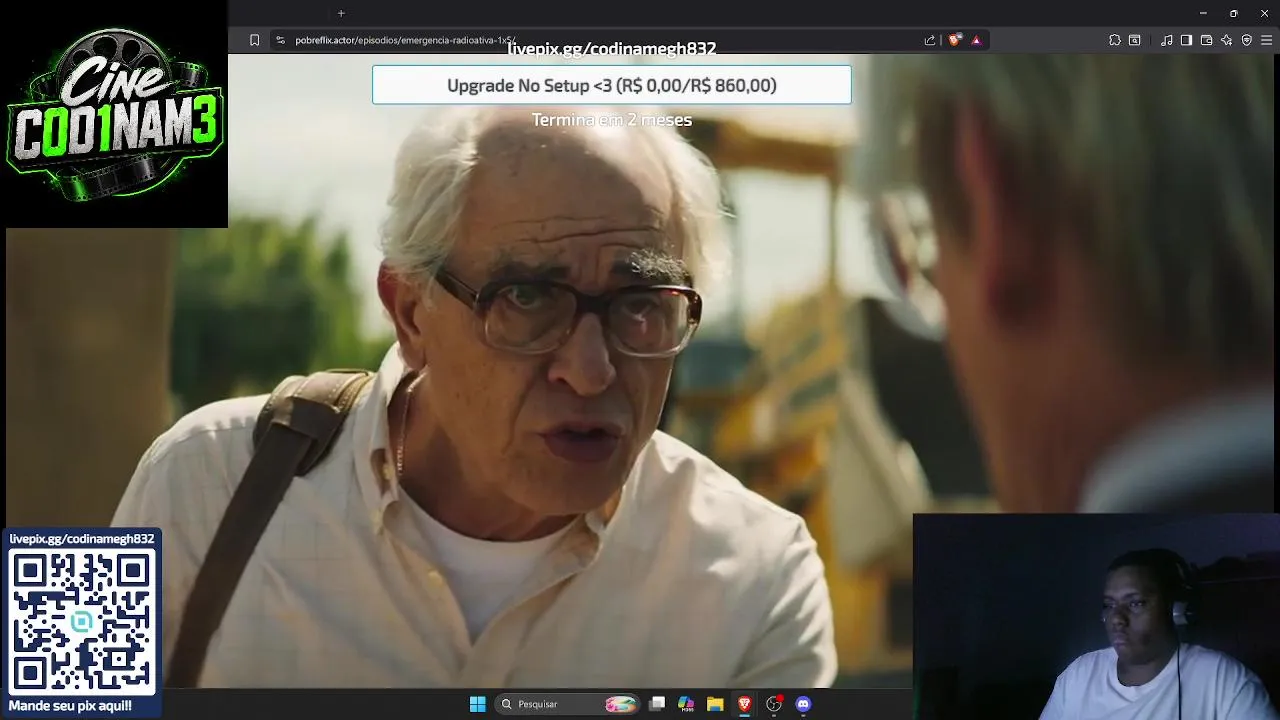Switch to Brave browser in taskbar
This screenshot has height=720, width=1280.
tap(744, 704)
